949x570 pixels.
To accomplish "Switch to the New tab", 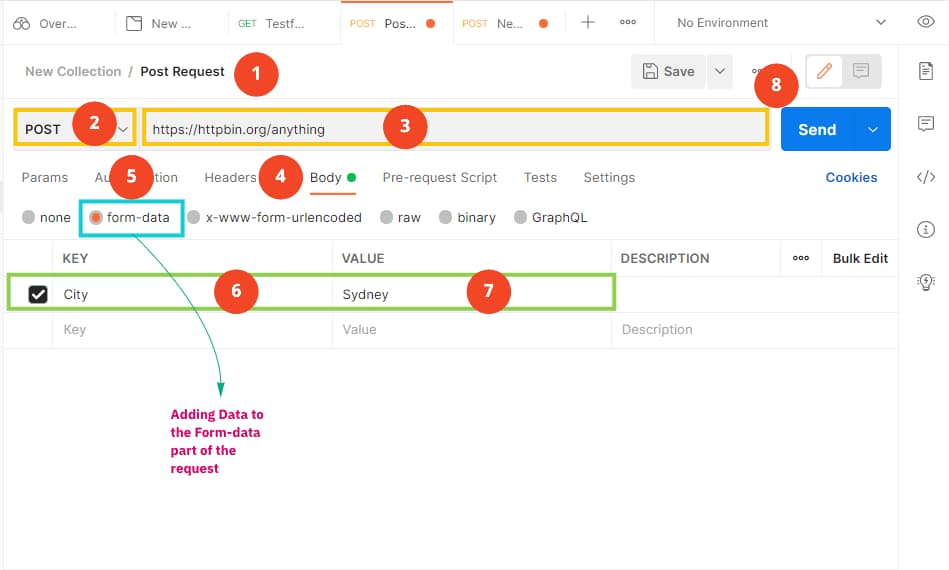I will point(159,24).
